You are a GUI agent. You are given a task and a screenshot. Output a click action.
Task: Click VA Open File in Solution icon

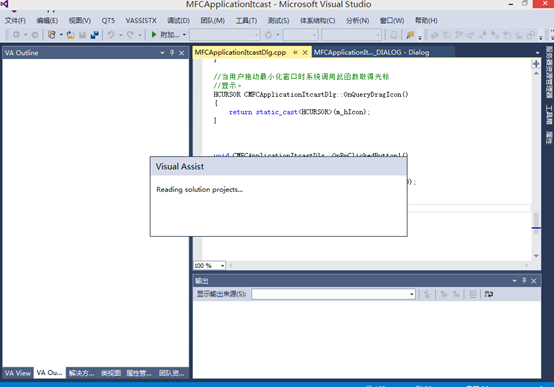(447, 35)
